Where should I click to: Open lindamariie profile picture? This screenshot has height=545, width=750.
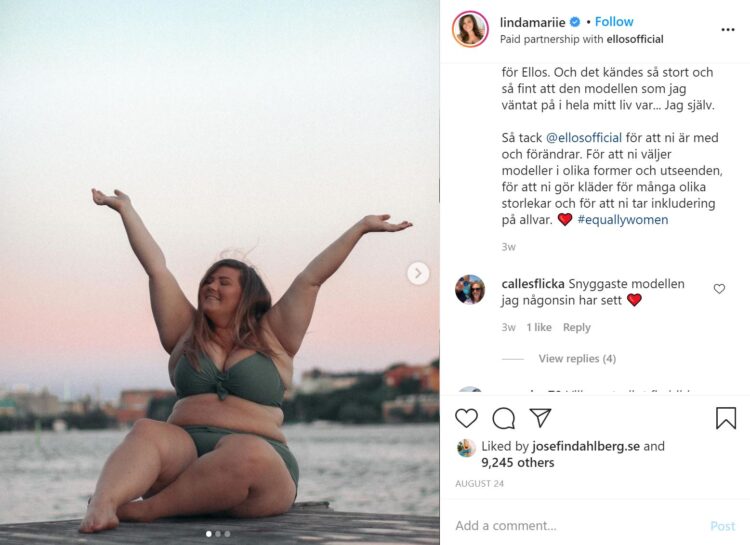click(x=470, y=29)
